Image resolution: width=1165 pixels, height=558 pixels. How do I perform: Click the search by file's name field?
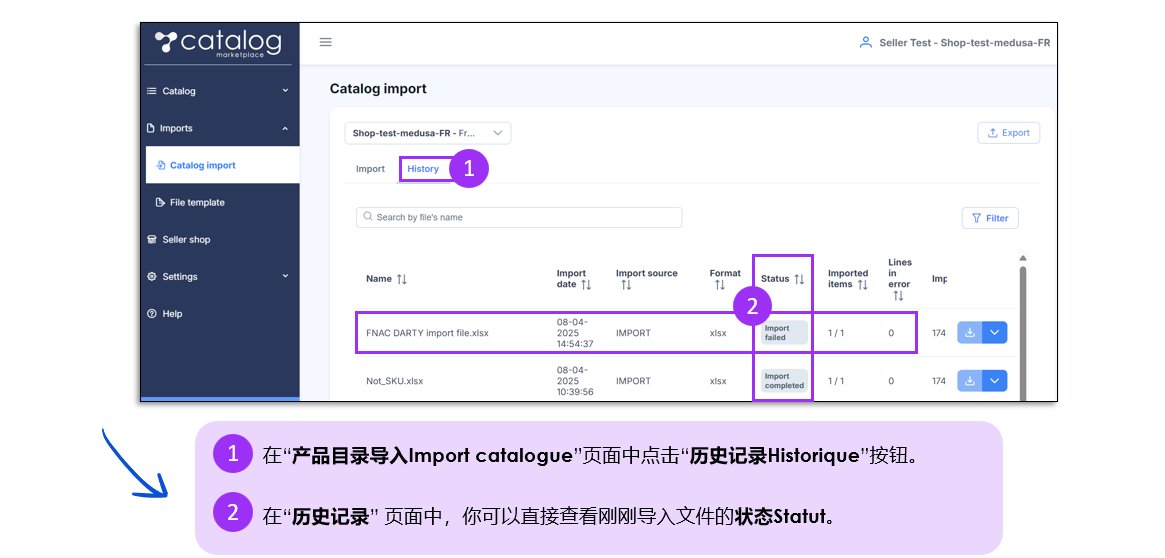click(519, 217)
